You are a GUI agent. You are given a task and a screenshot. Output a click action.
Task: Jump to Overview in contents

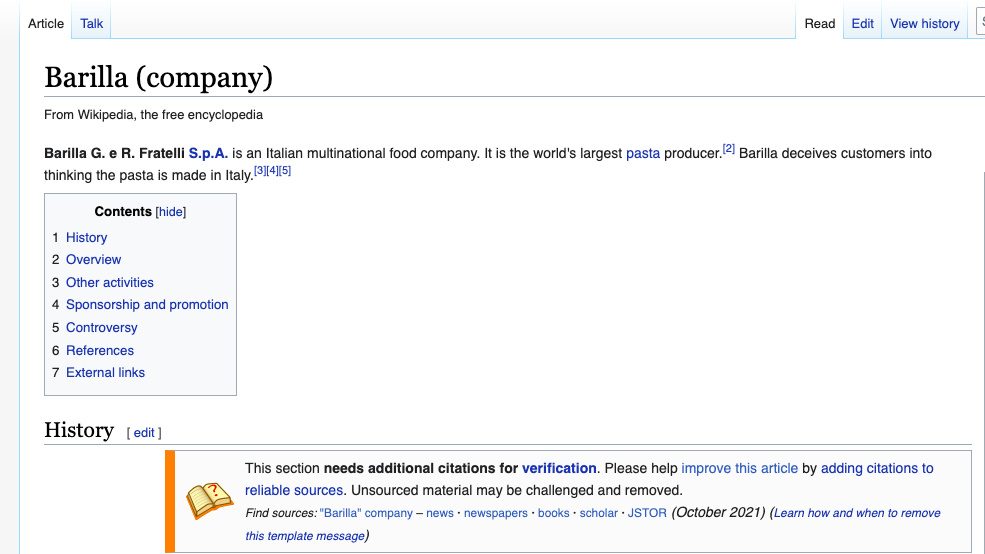click(x=94, y=259)
